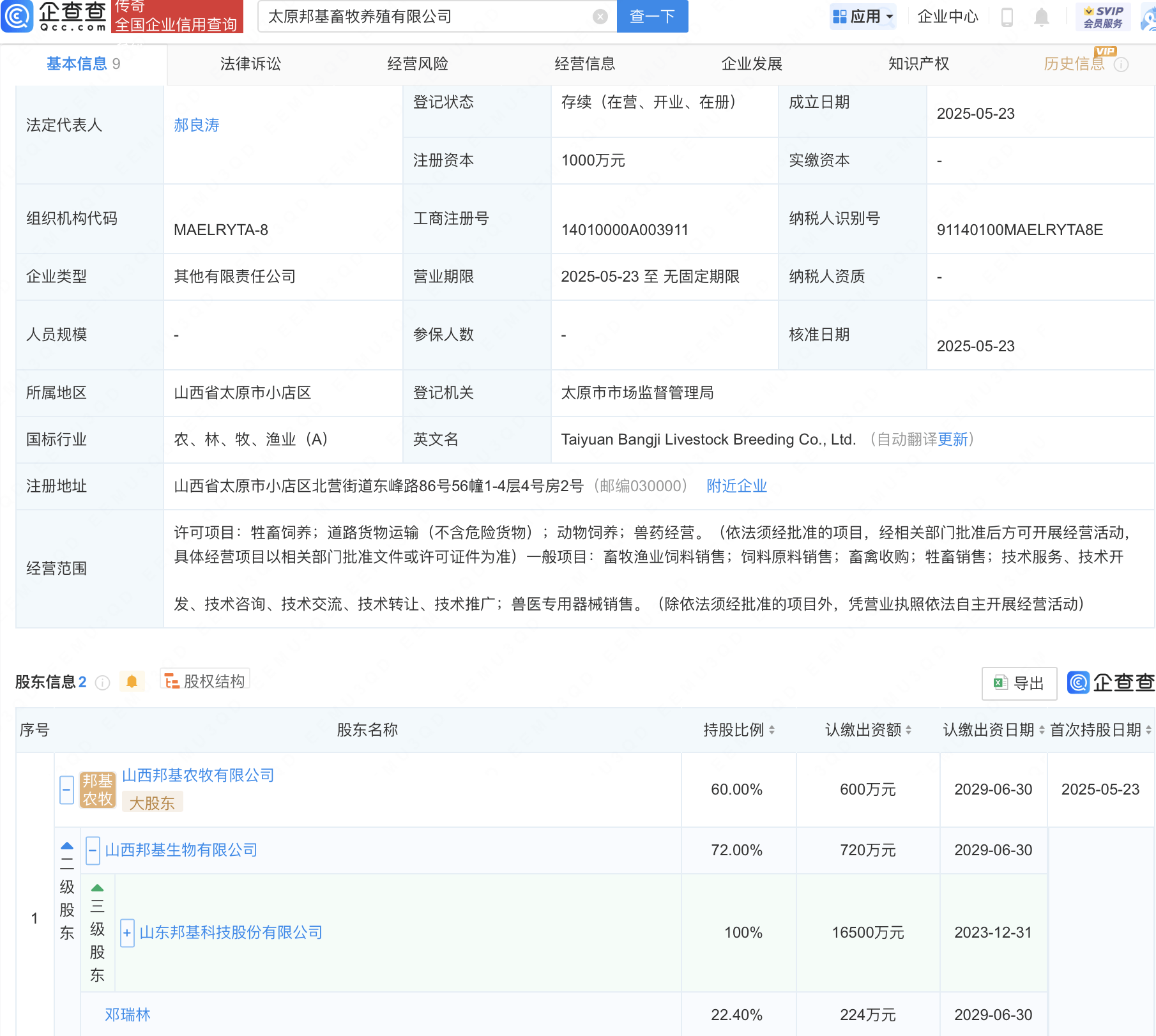Collapse 山西邦基生物有限公司 sub-shareholders
This screenshot has width=1156, height=1036.
tap(93, 850)
